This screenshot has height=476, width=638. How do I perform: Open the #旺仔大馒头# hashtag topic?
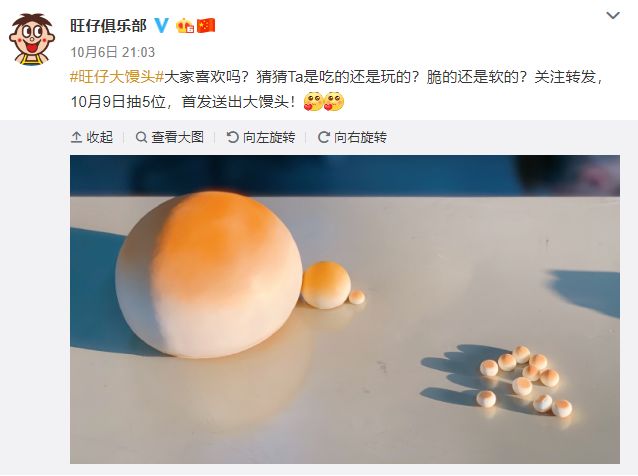117,76
